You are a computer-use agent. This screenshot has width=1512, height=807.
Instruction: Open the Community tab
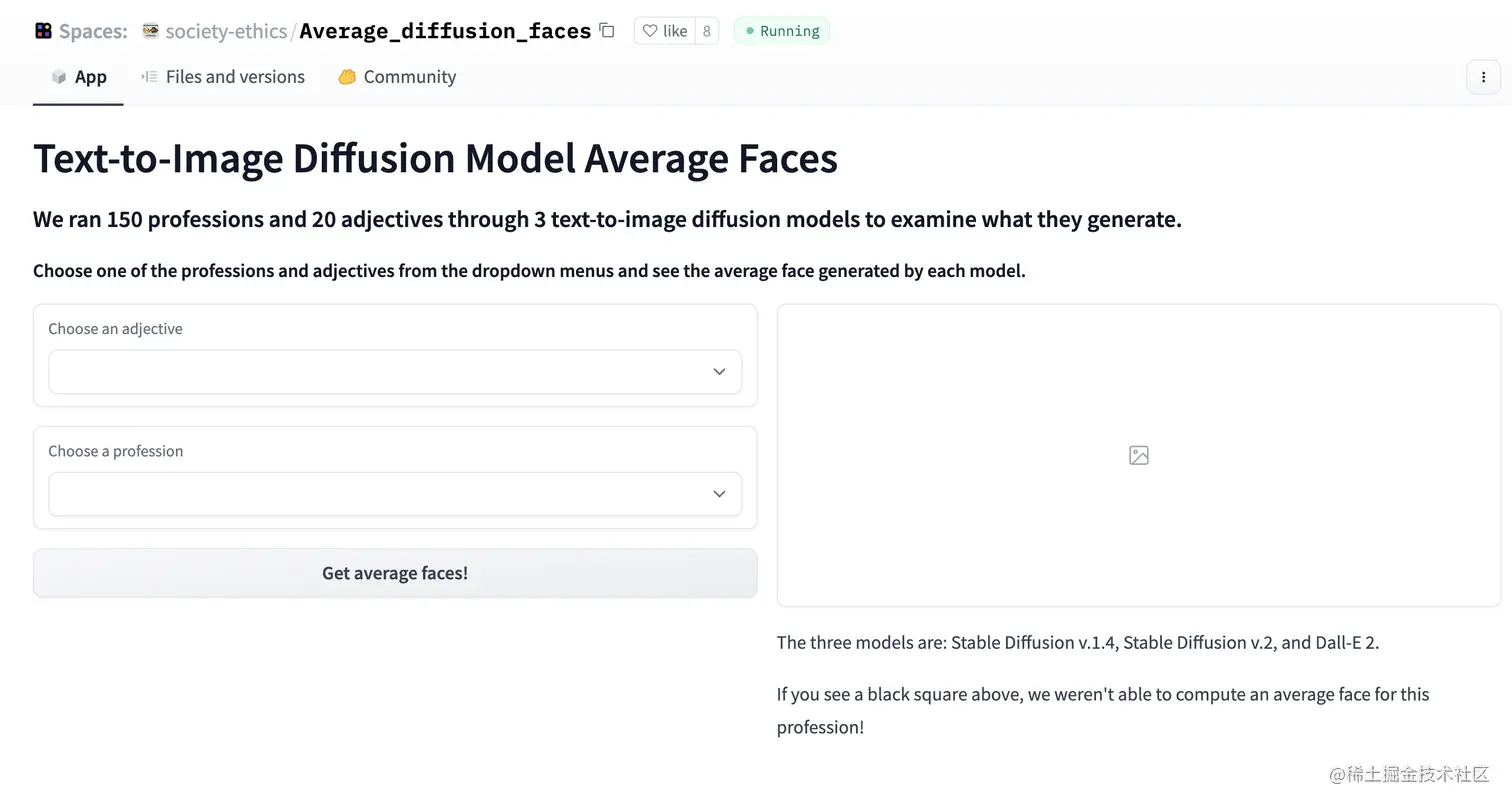397,77
